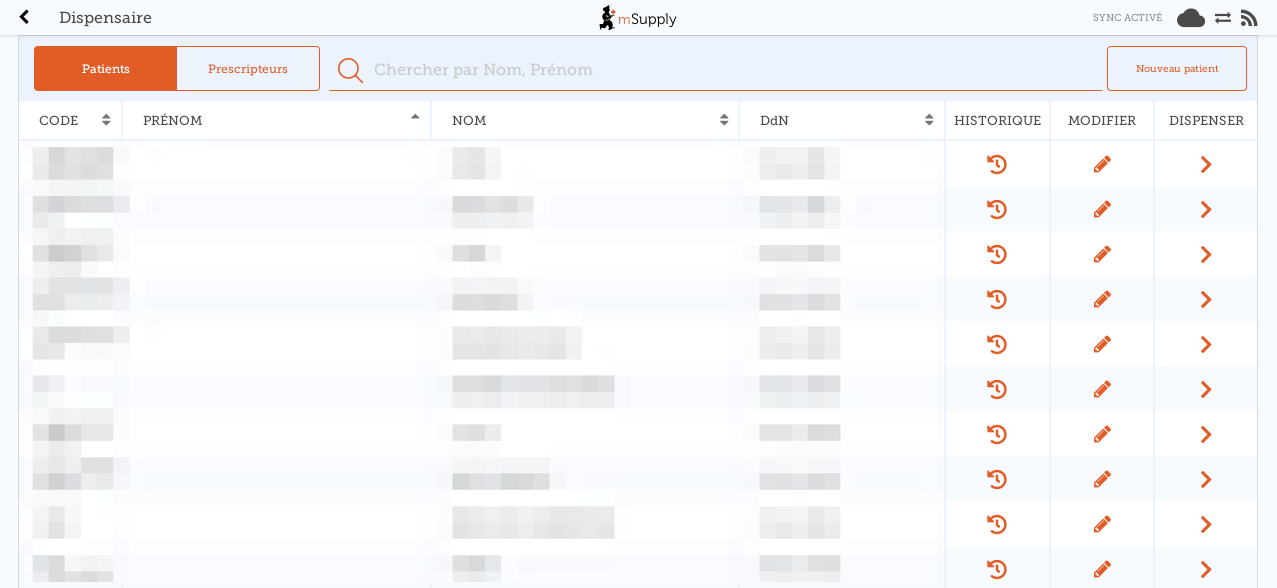Dispense to the first patient via chevron

[x=1206, y=164]
